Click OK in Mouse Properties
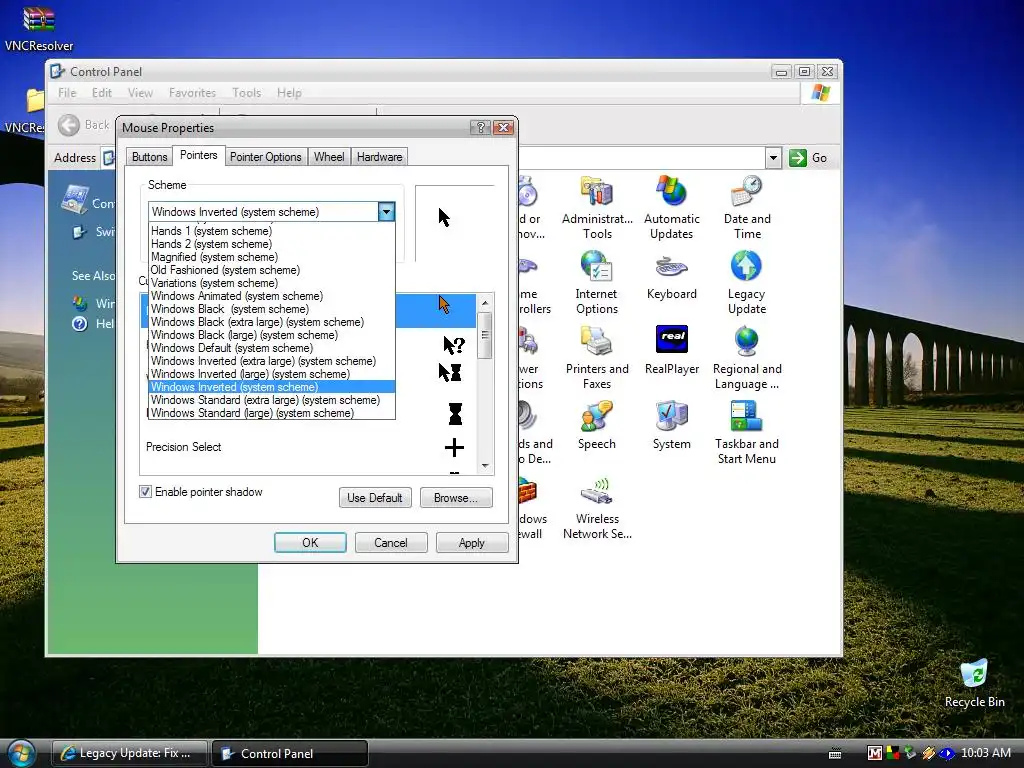Viewport: 1024px width, 768px height. (310, 543)
